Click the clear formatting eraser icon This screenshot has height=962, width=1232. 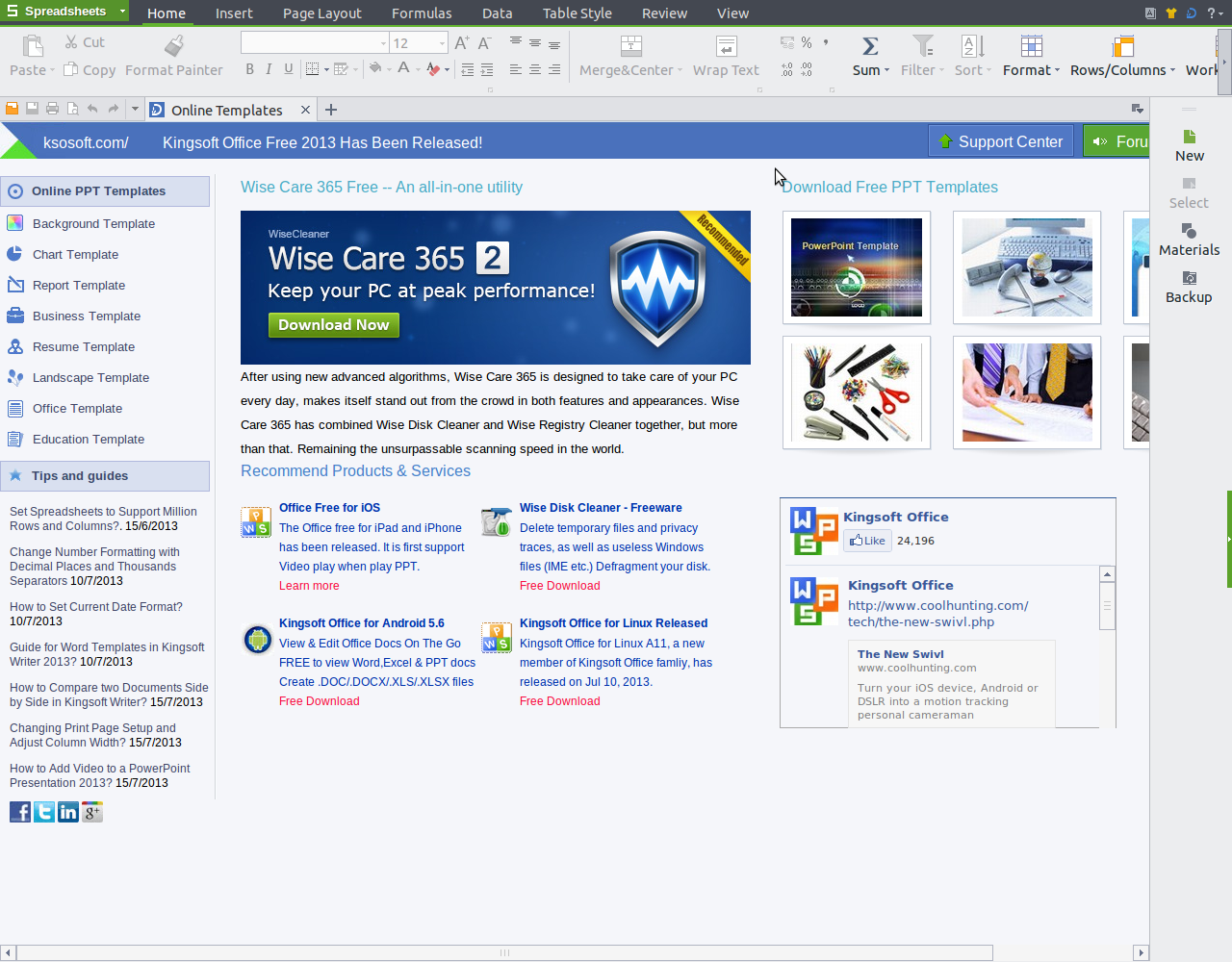pyautogui.click(x=433, y=69)
